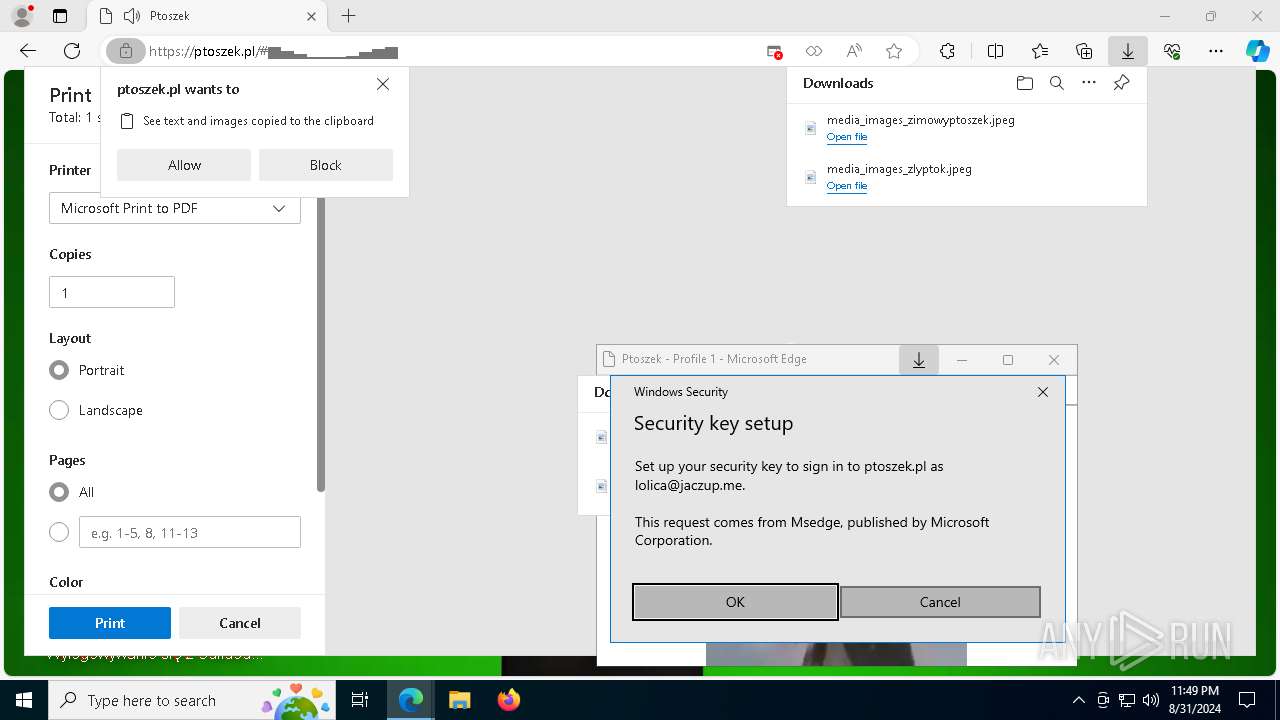1280x720 pixels.
Task: Dismiss the clipboard permission popup
Action: coord(383,85)
